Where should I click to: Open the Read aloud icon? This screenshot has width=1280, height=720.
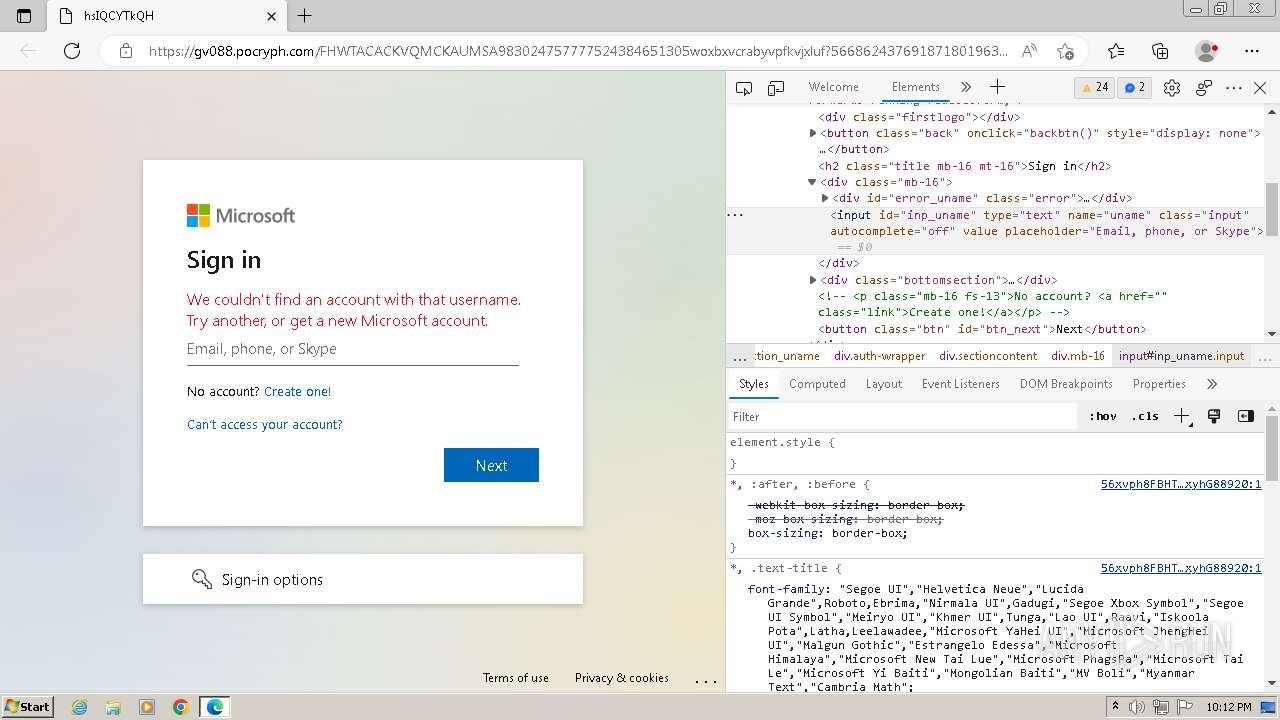1028,51
